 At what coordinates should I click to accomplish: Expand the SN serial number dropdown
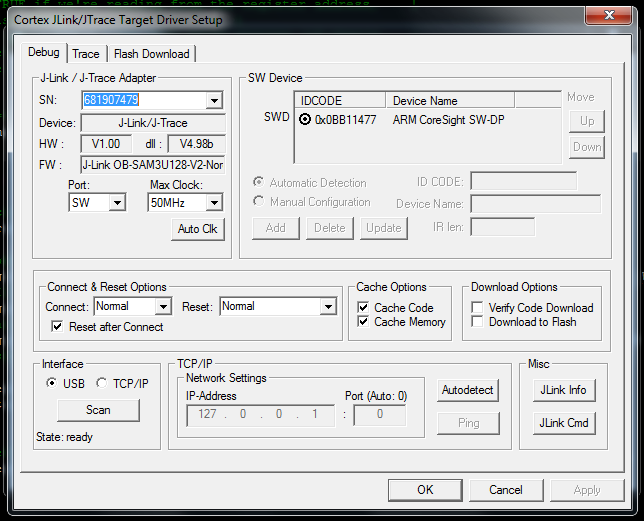[214, 101]
